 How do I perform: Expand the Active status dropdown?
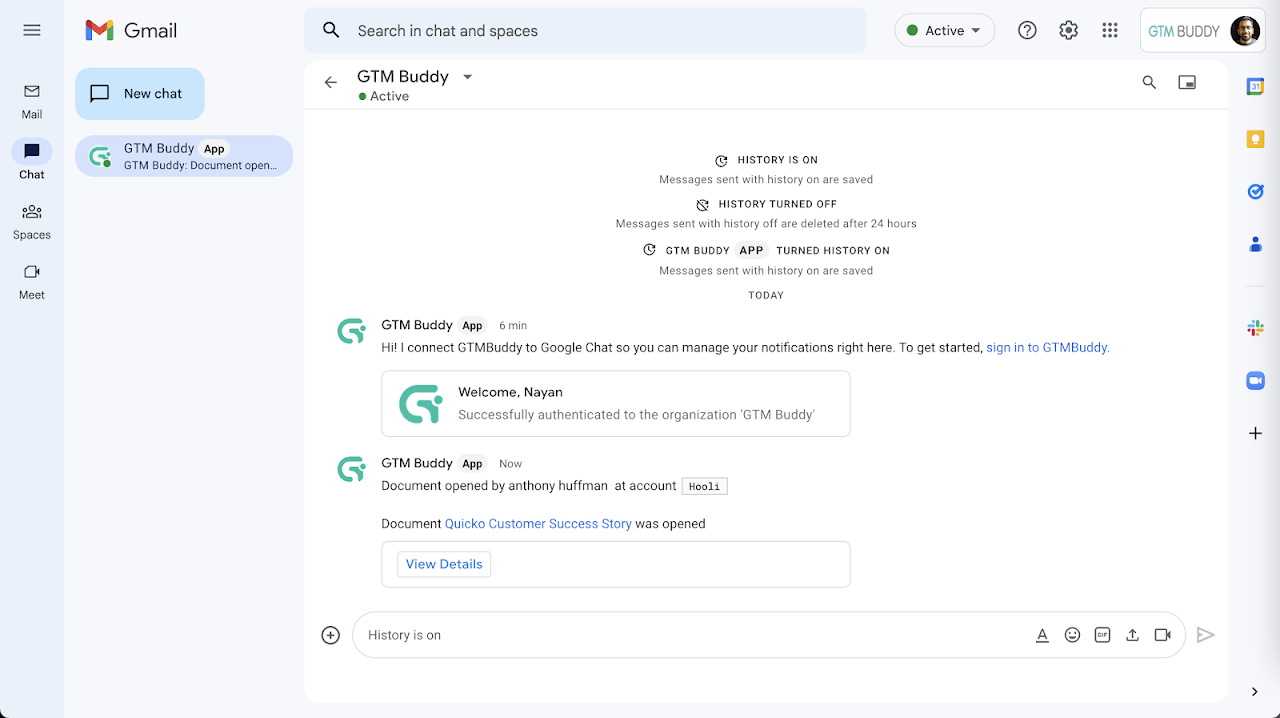944,31
